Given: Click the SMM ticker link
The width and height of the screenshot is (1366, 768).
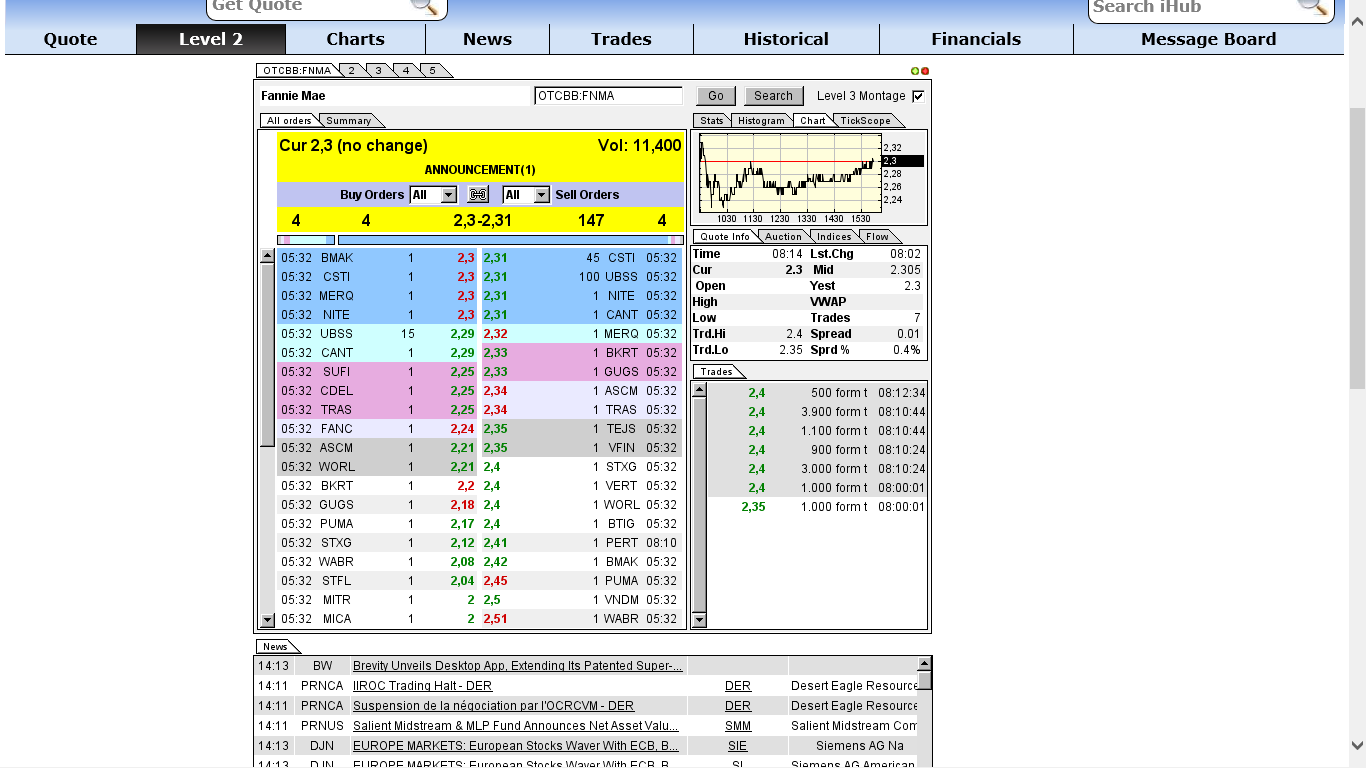Looking at the screenshot, I should pos(738,726).
